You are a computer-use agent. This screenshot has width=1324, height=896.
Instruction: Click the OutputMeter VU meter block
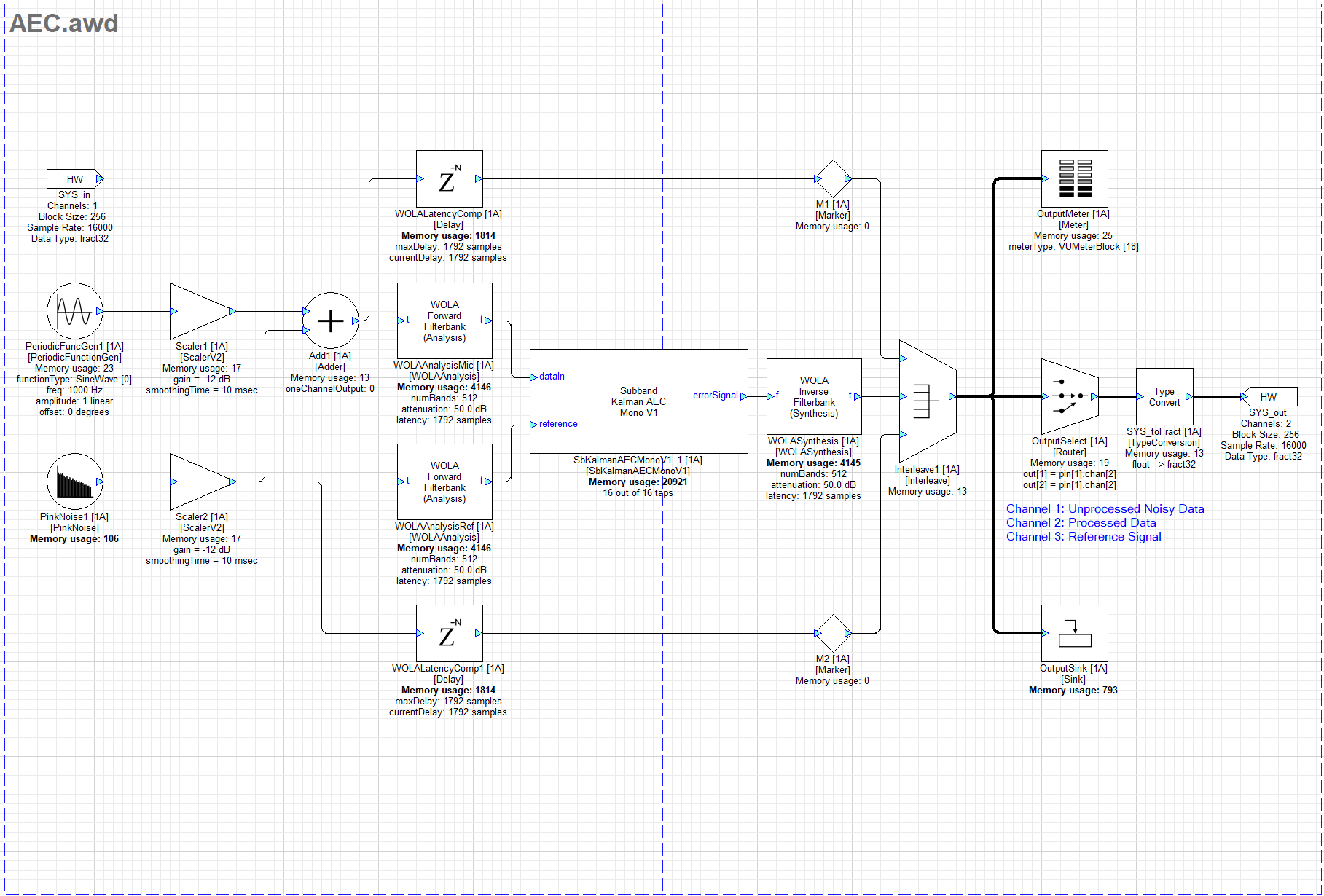(x=1074, y=178)
